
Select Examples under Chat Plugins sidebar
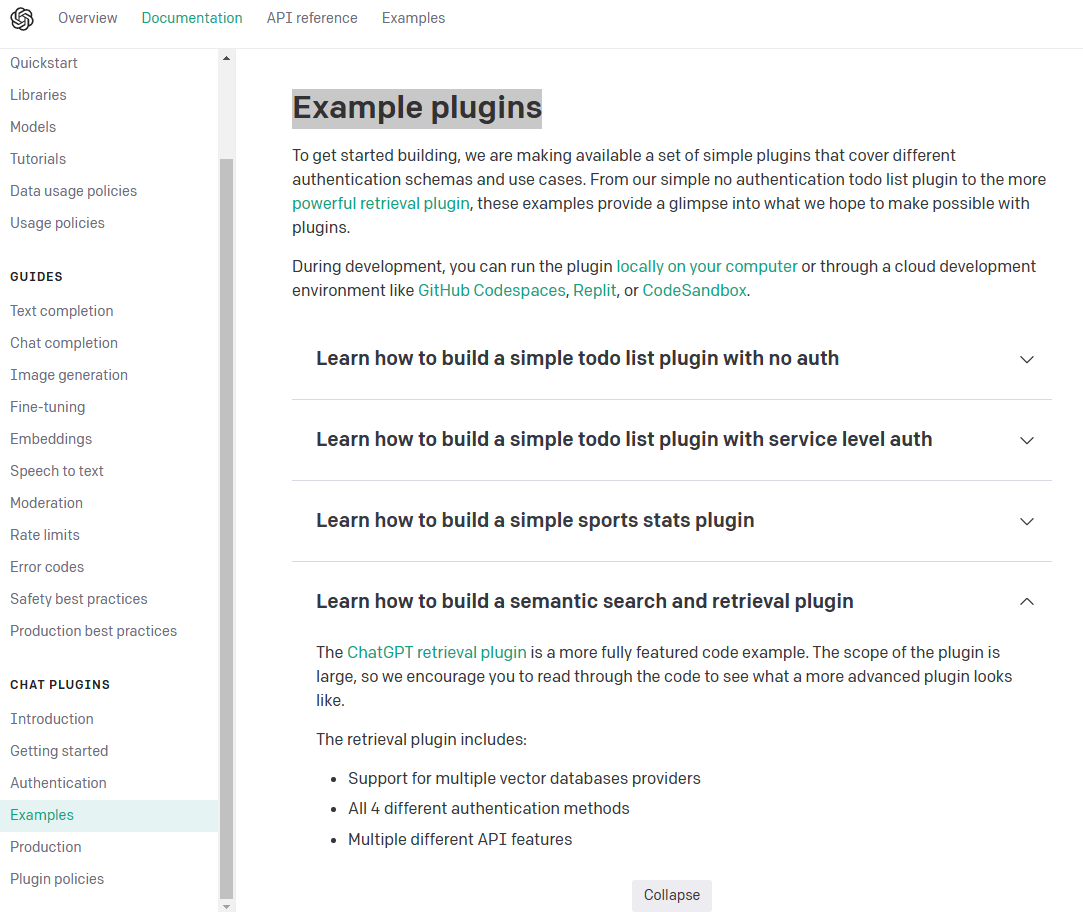coord(109,815)
